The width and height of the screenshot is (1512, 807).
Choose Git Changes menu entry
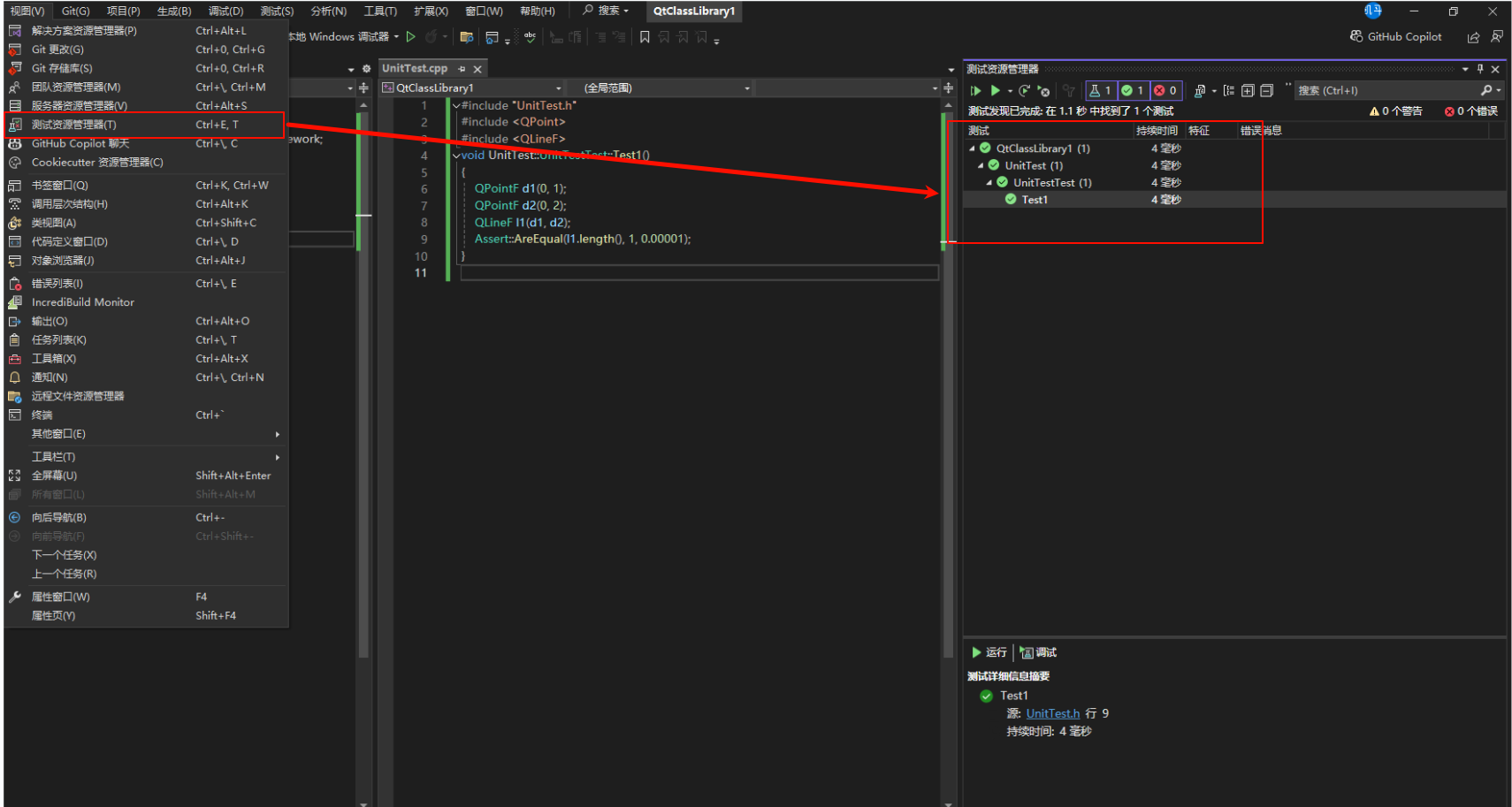coord(146,49)
